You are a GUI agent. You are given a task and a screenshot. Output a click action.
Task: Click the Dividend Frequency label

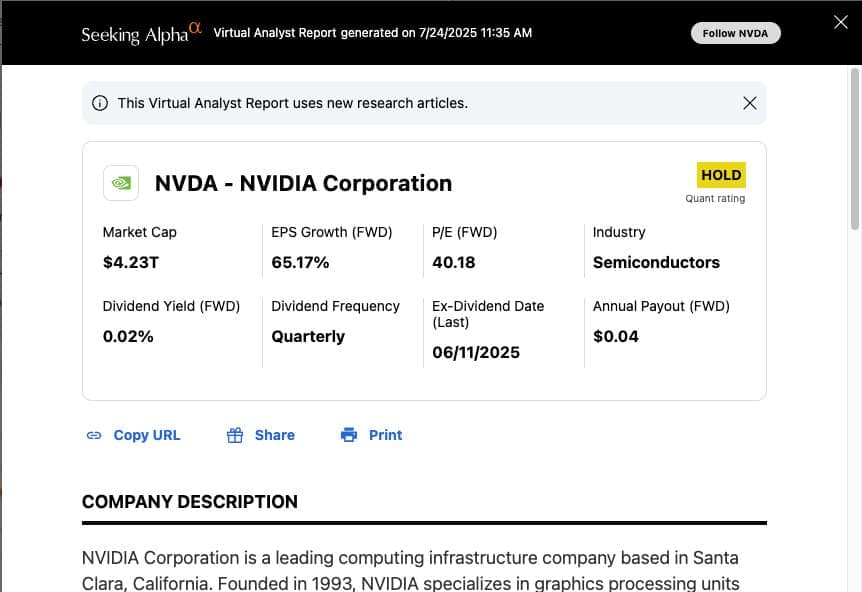(335, 306)
